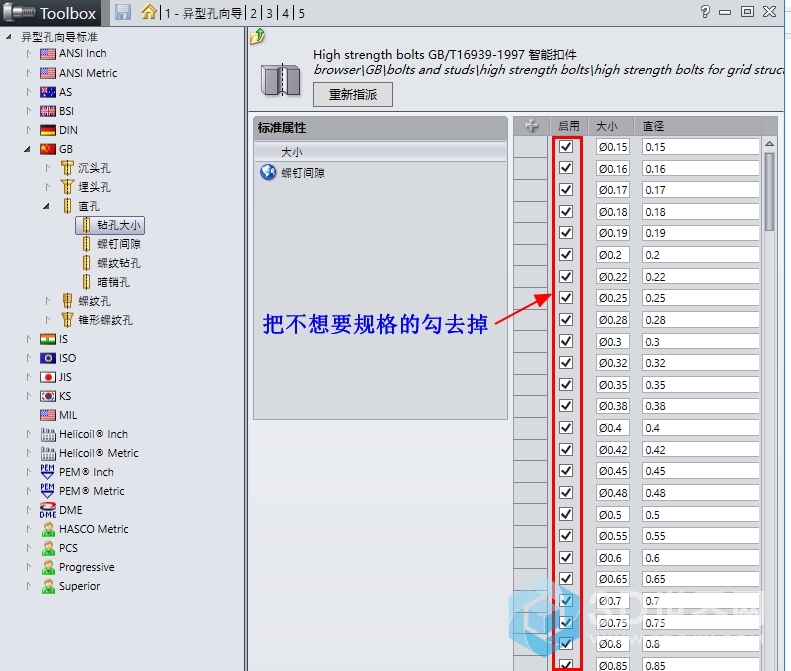Open step 1 异型孔向导 tab
This screenshot has width=791, height=671.
pos(203,13)
